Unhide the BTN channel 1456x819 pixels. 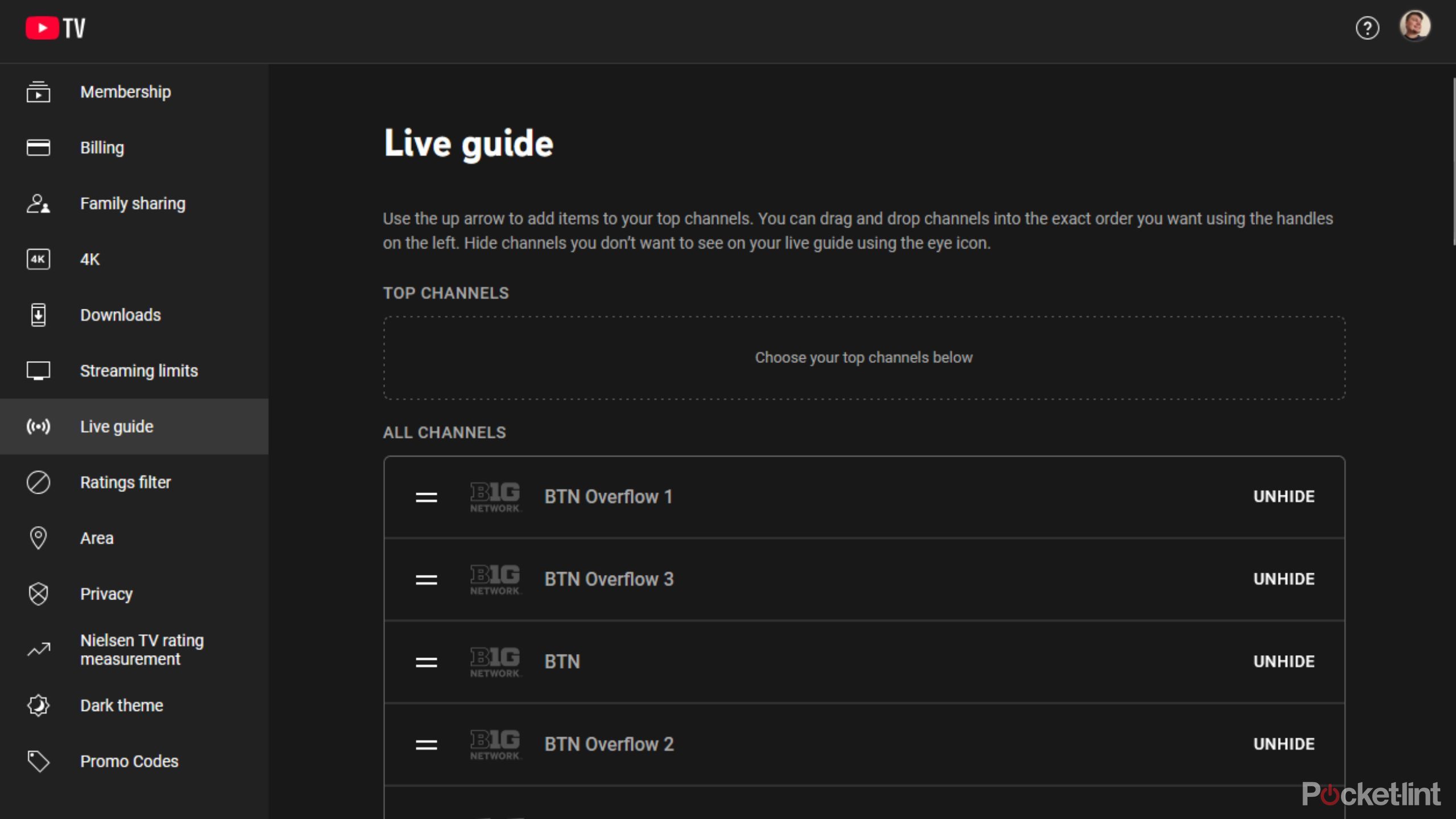1284,661
